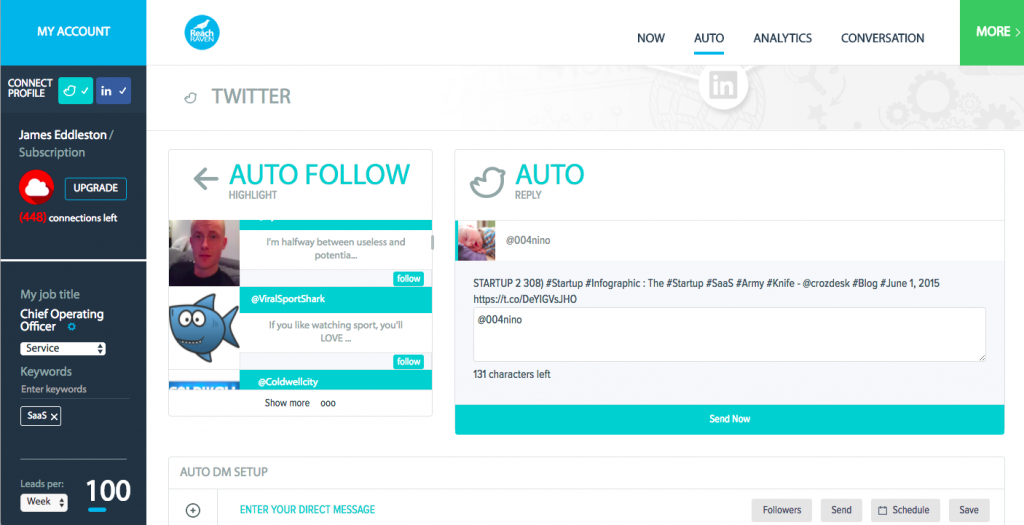Toggle the LinkedIn connect profile button
The image size is (1024, 525).
tap(114, 91)
